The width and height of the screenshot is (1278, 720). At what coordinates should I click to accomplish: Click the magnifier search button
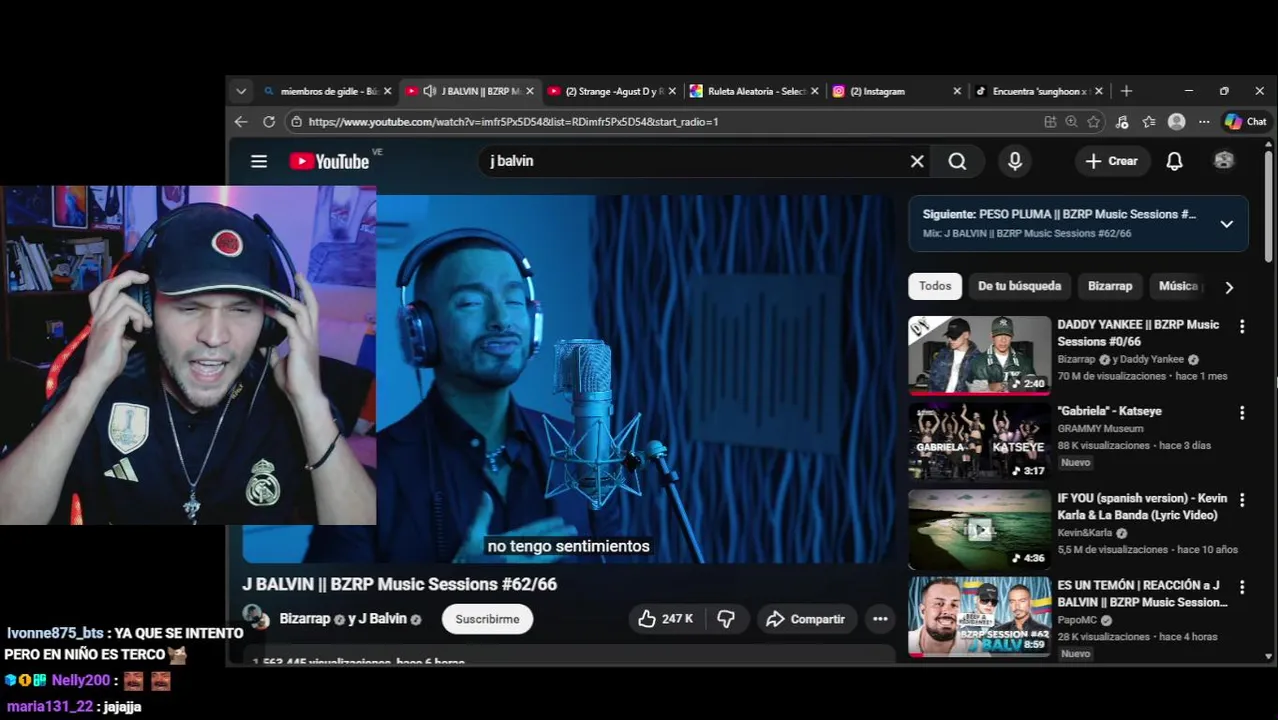[x=957, y=161]
